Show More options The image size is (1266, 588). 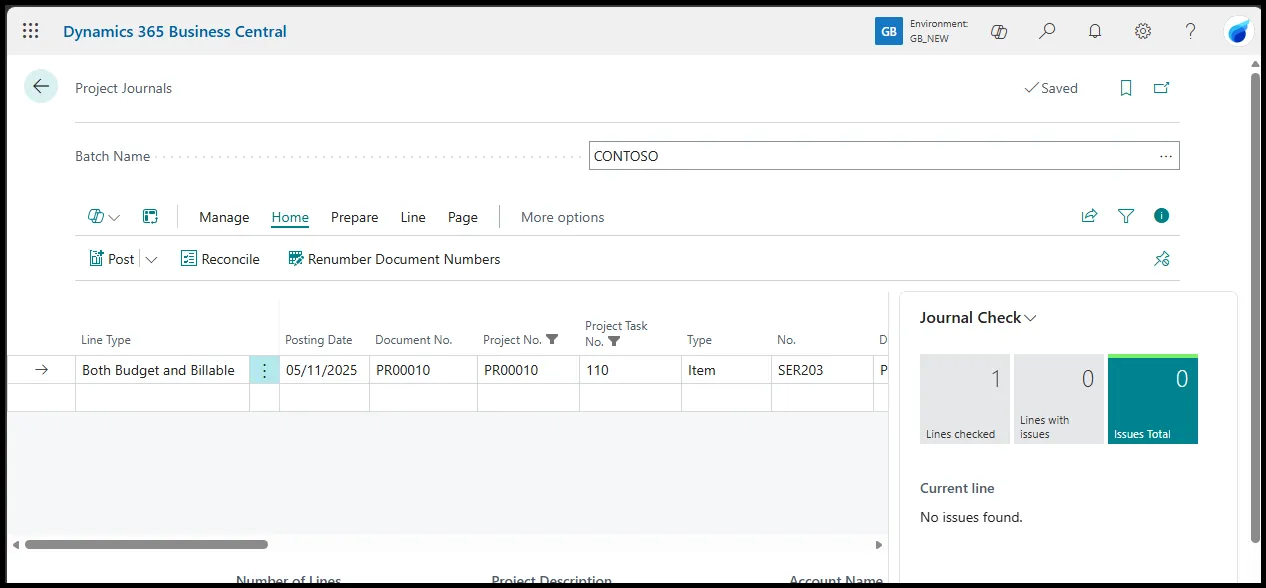point(563,217)
